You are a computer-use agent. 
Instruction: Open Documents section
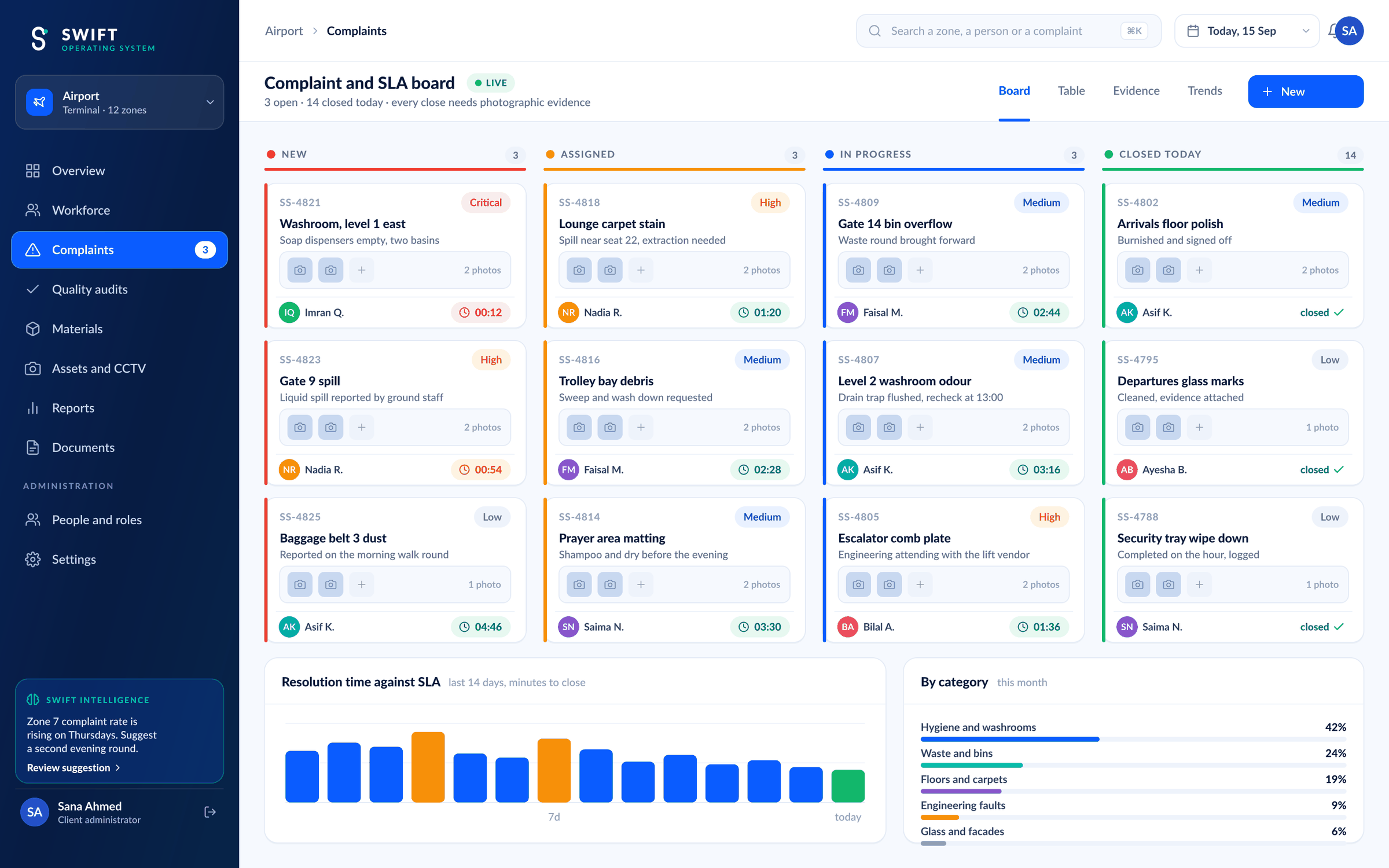(x=119, y=447)
